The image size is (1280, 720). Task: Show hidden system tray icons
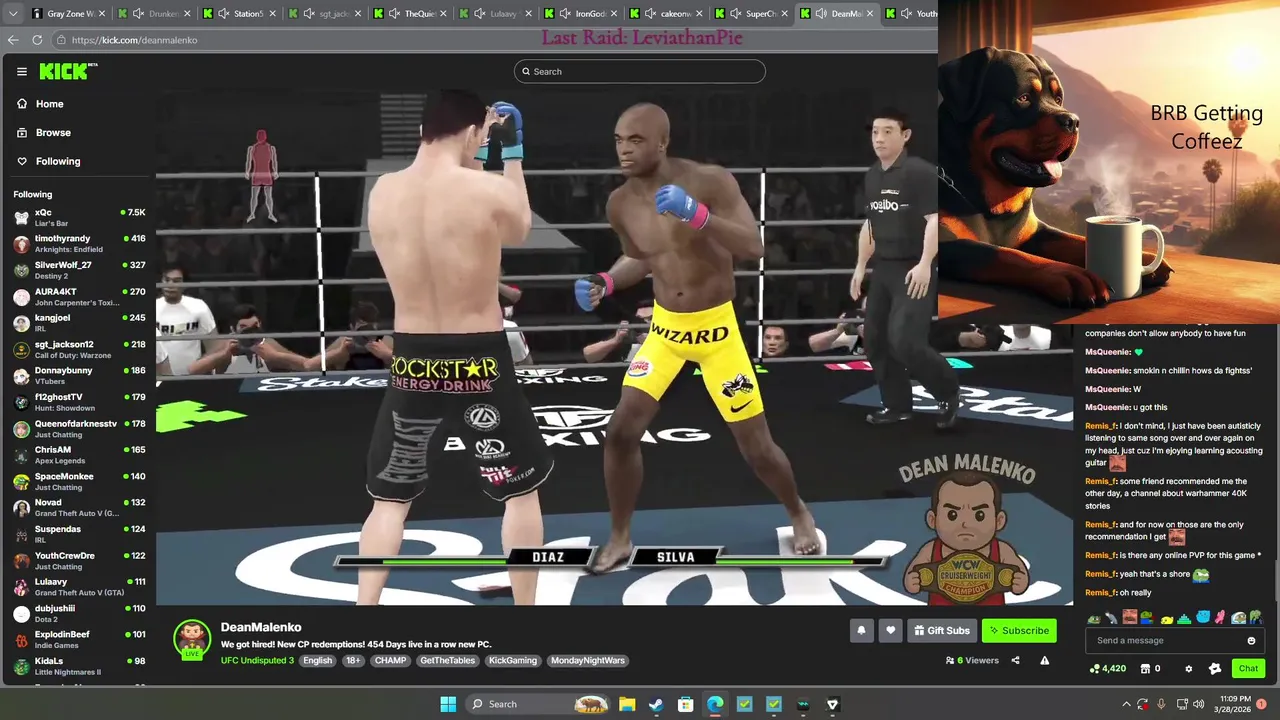point(1126,704)
